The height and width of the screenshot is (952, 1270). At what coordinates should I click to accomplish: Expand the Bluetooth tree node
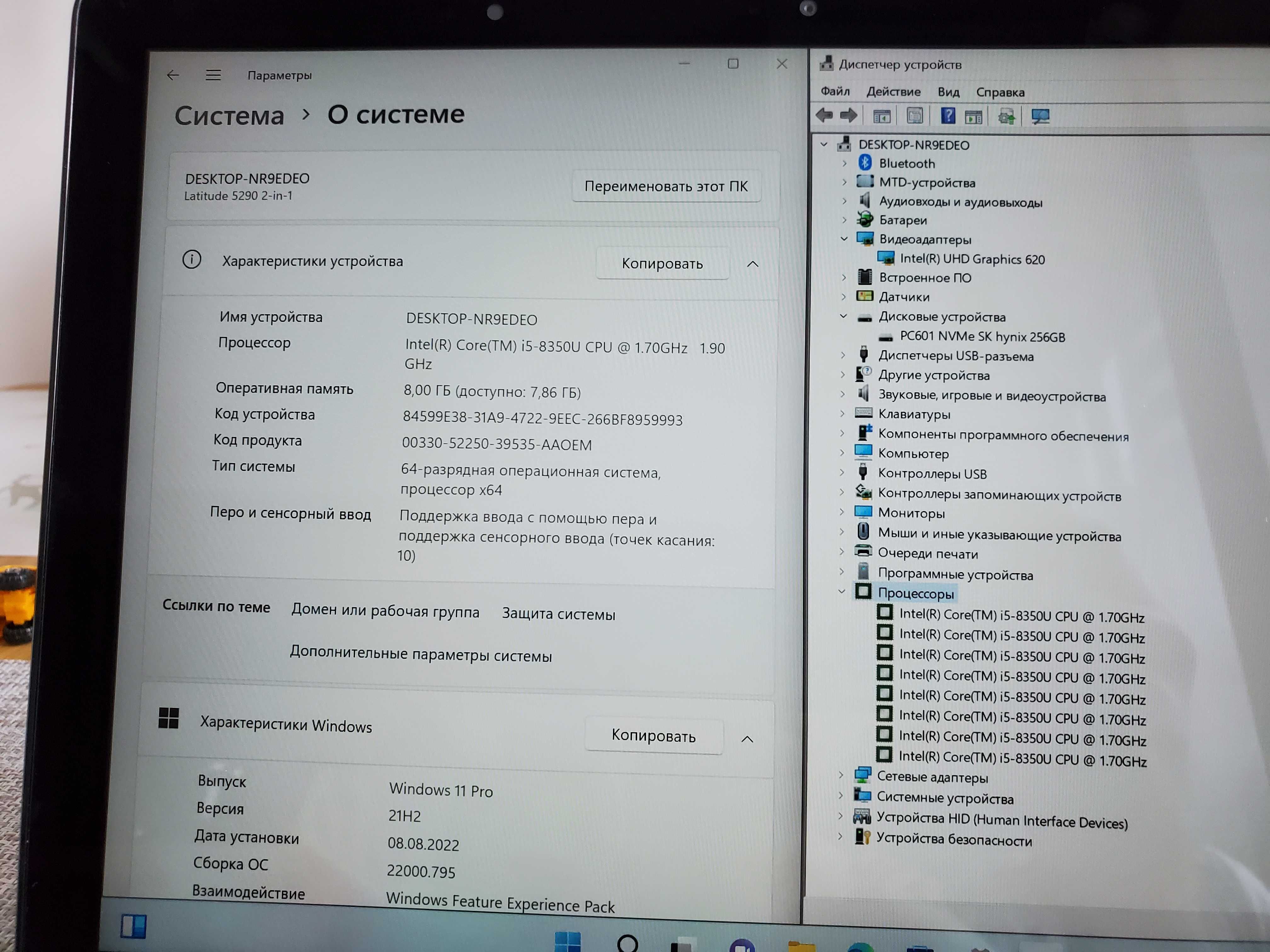(844, 163)
